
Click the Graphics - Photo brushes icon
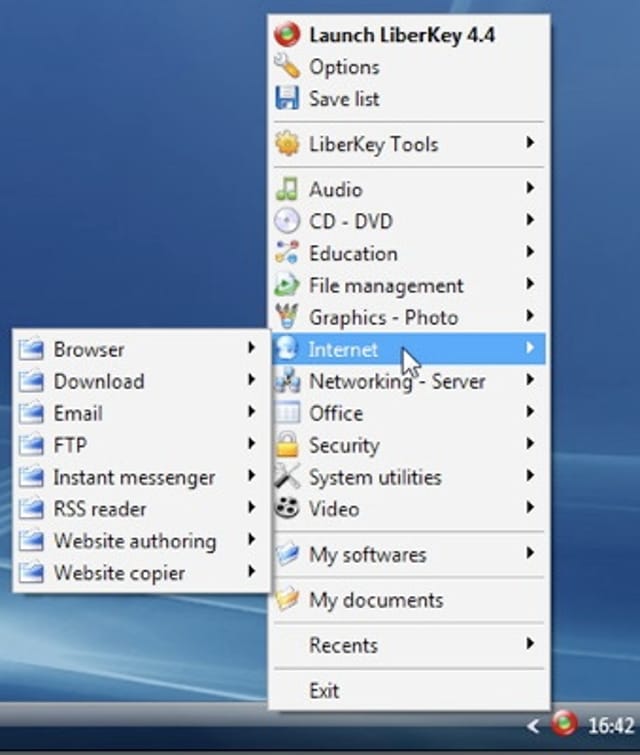287,316
